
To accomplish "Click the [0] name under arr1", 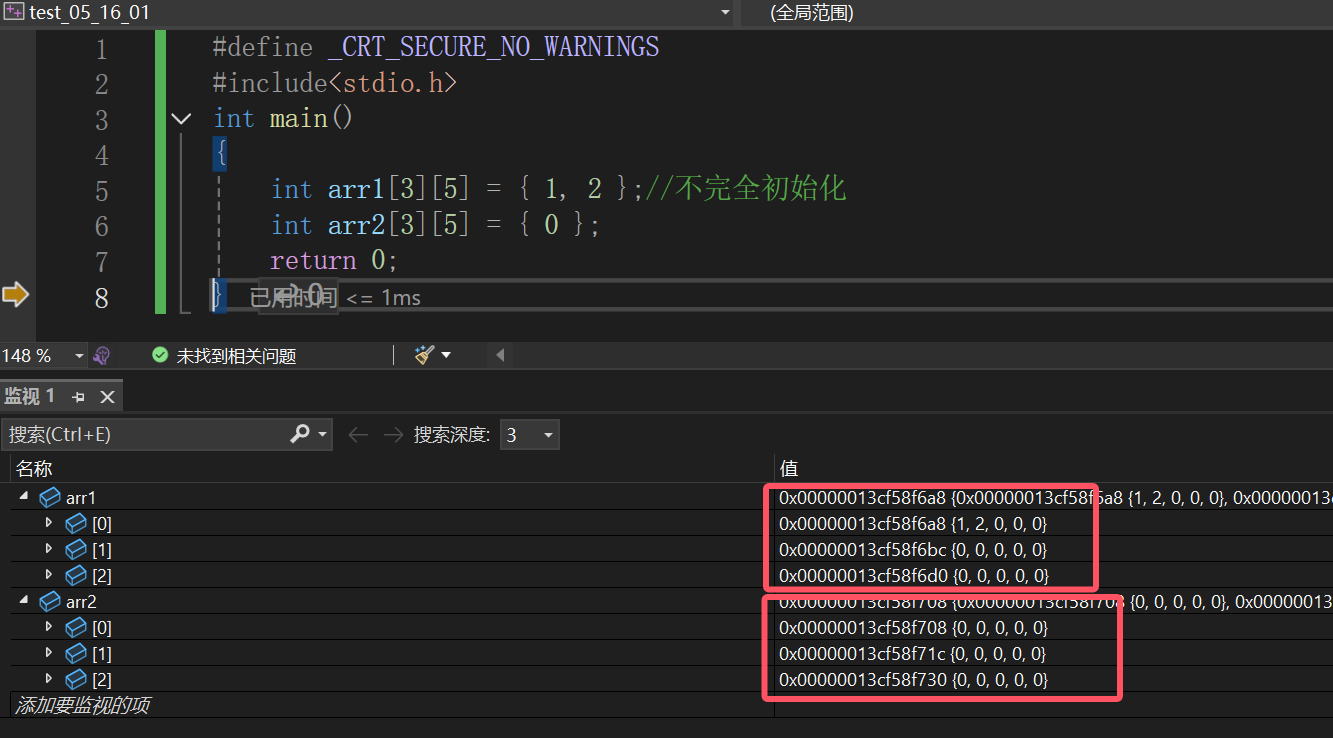I will pyautogui.click(x=102, y=523).
